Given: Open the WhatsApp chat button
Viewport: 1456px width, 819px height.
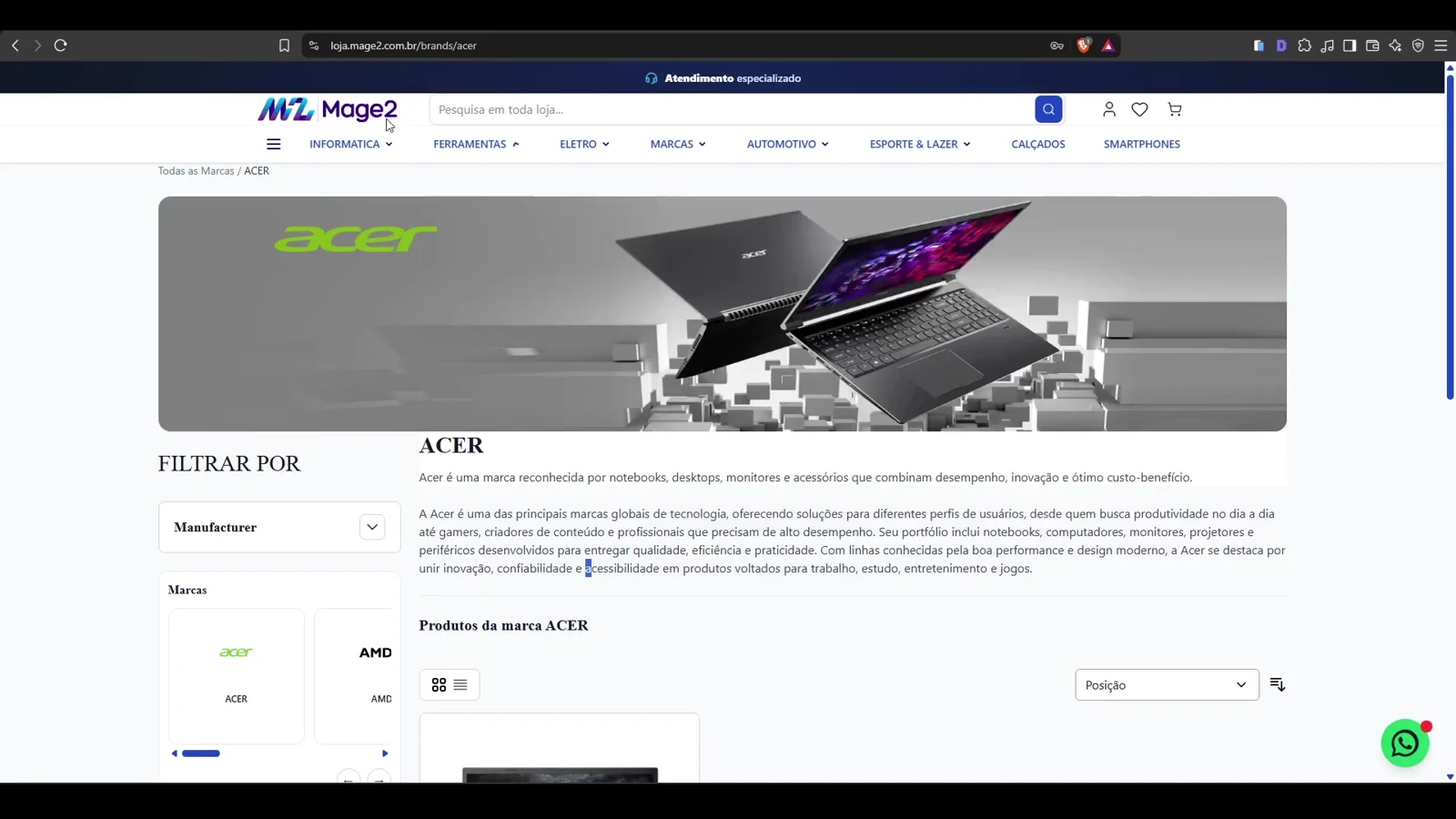Looking at the screenshot, I should tap(1405, 743).
